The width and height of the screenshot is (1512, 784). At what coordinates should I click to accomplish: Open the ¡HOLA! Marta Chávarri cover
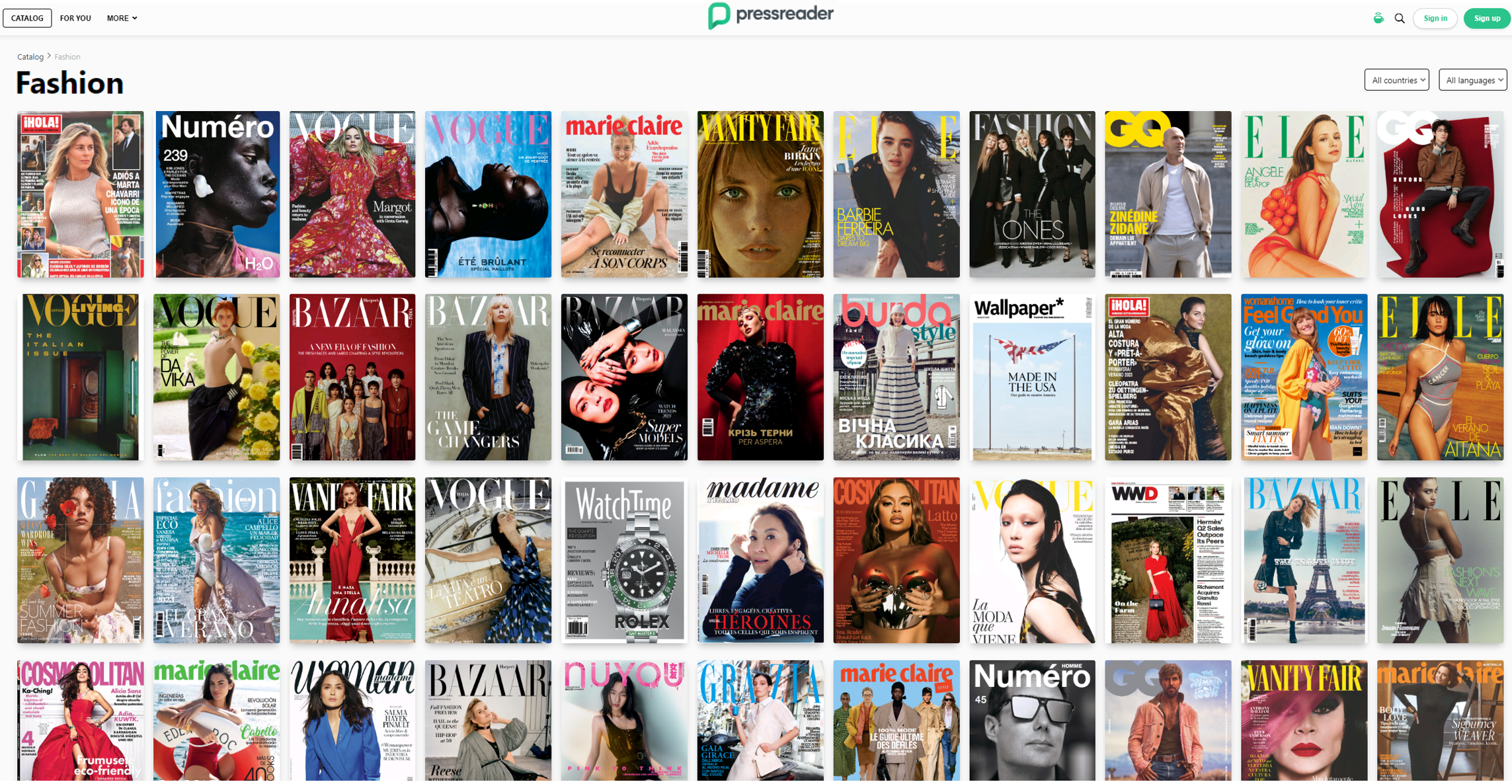pyautogui.click(x=80, y=194)
